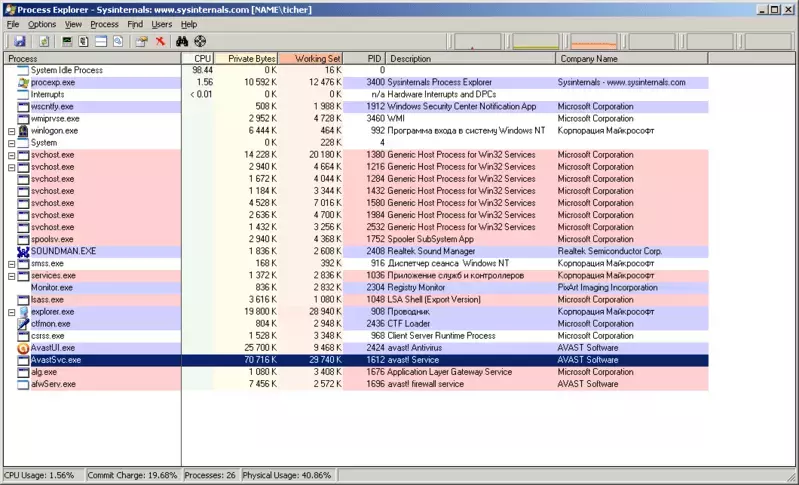Click the red X Kill Process icon
799x485 pixels.
point(160,41)
